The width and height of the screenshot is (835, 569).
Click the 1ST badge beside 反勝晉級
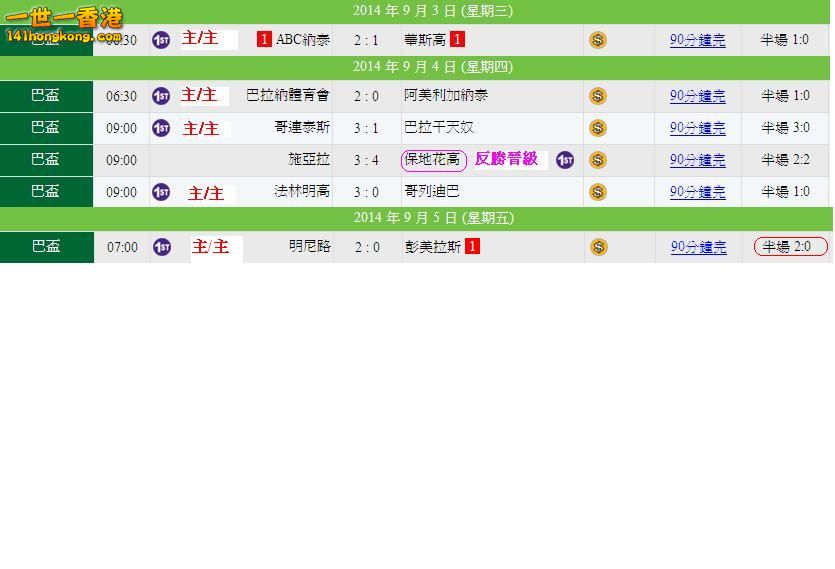tap(565, 160)
